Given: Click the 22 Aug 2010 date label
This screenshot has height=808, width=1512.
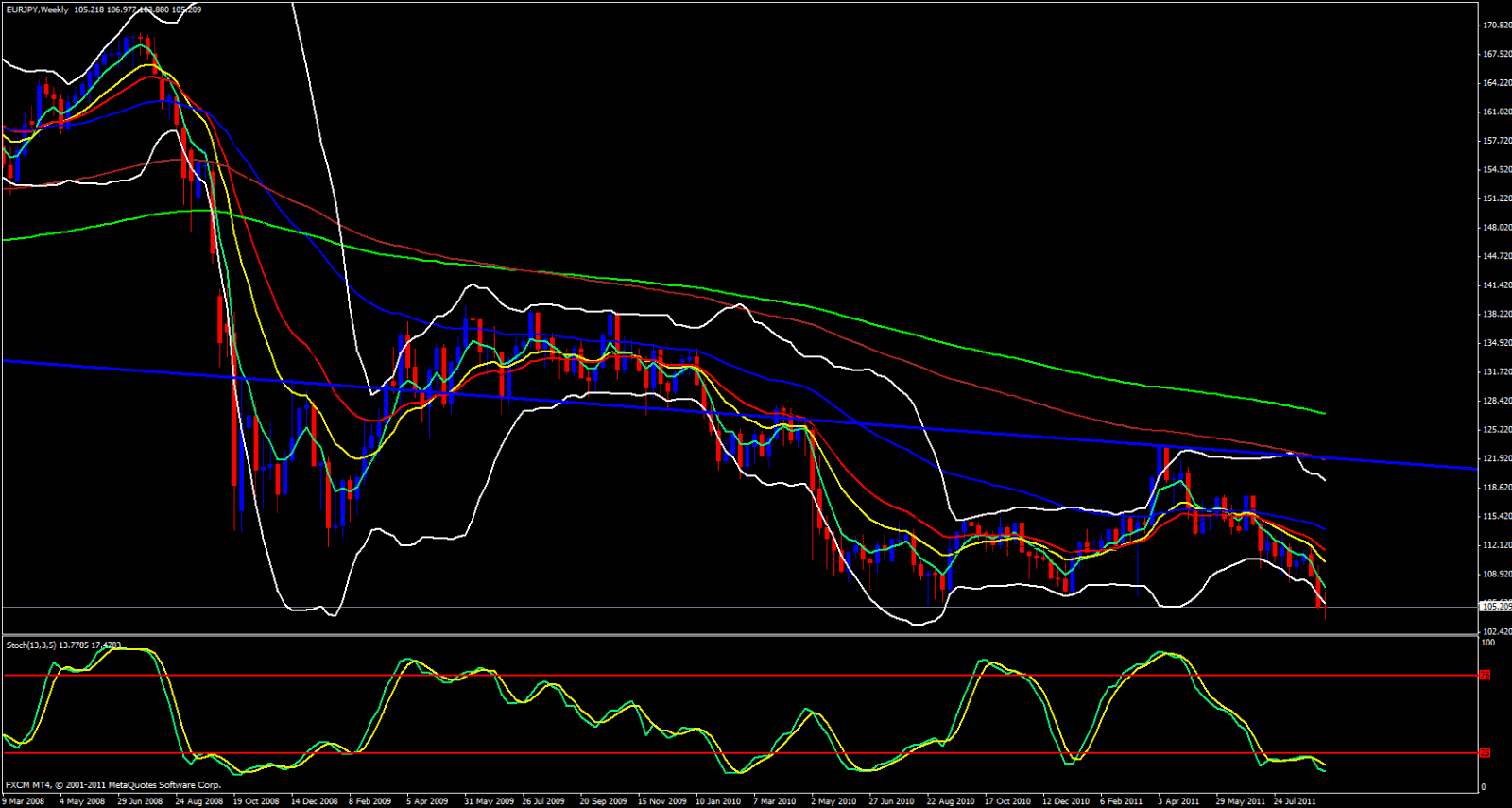Looking at the screenshot, I should click(950, 801).
